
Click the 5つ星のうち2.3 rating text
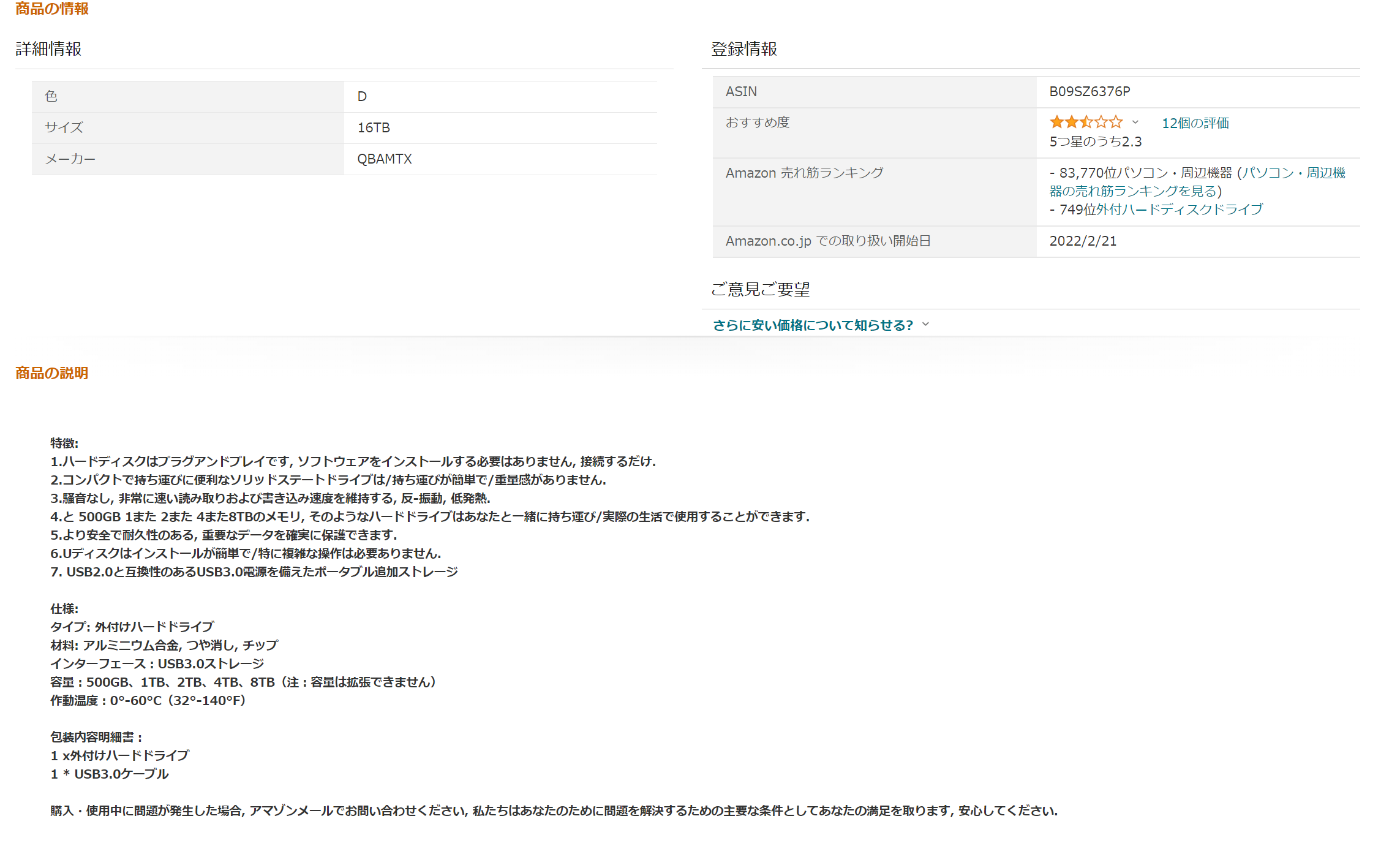click(x=1095, y=142)
